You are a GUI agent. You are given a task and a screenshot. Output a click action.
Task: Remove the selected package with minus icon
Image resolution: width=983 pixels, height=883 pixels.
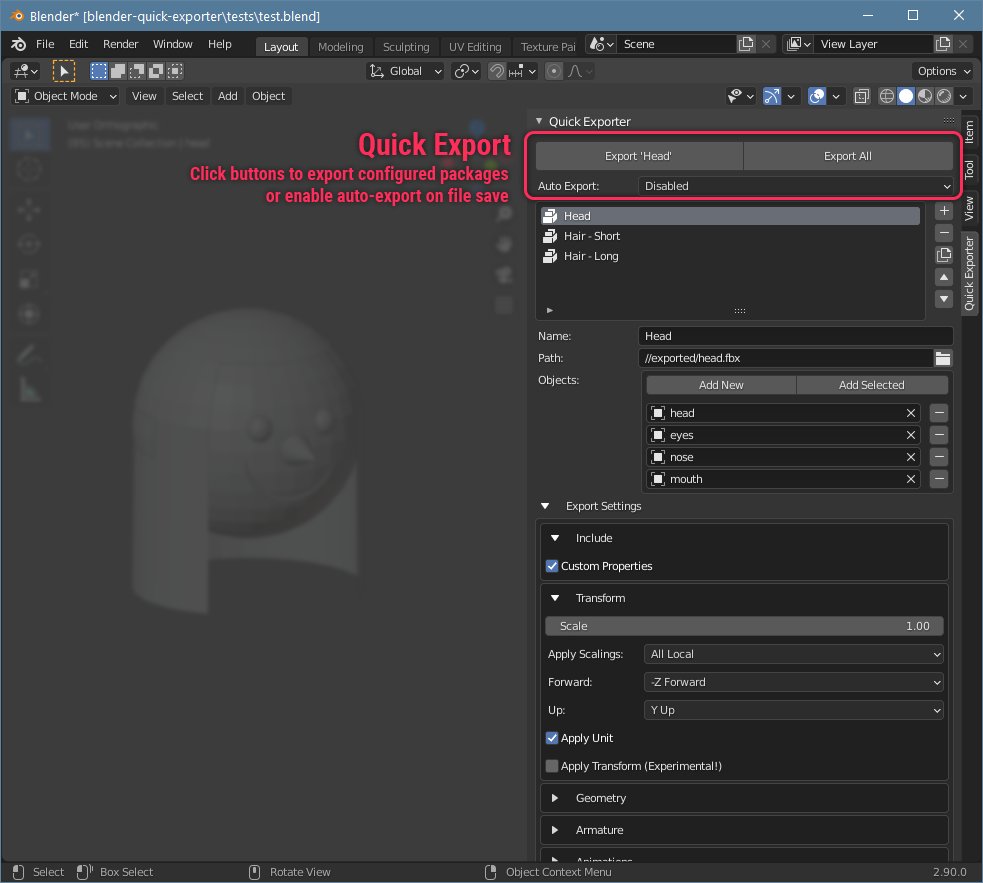944,233
